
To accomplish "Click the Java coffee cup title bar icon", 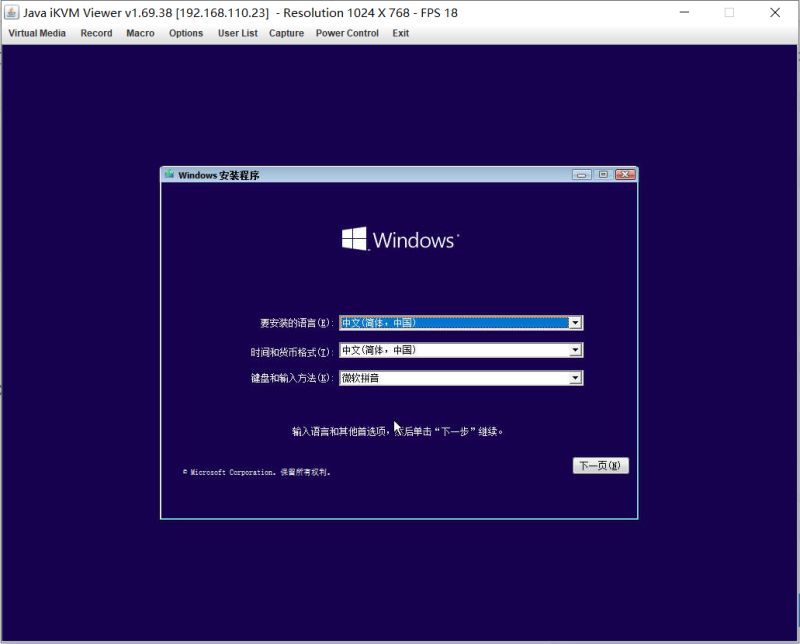I will point(11,12).
